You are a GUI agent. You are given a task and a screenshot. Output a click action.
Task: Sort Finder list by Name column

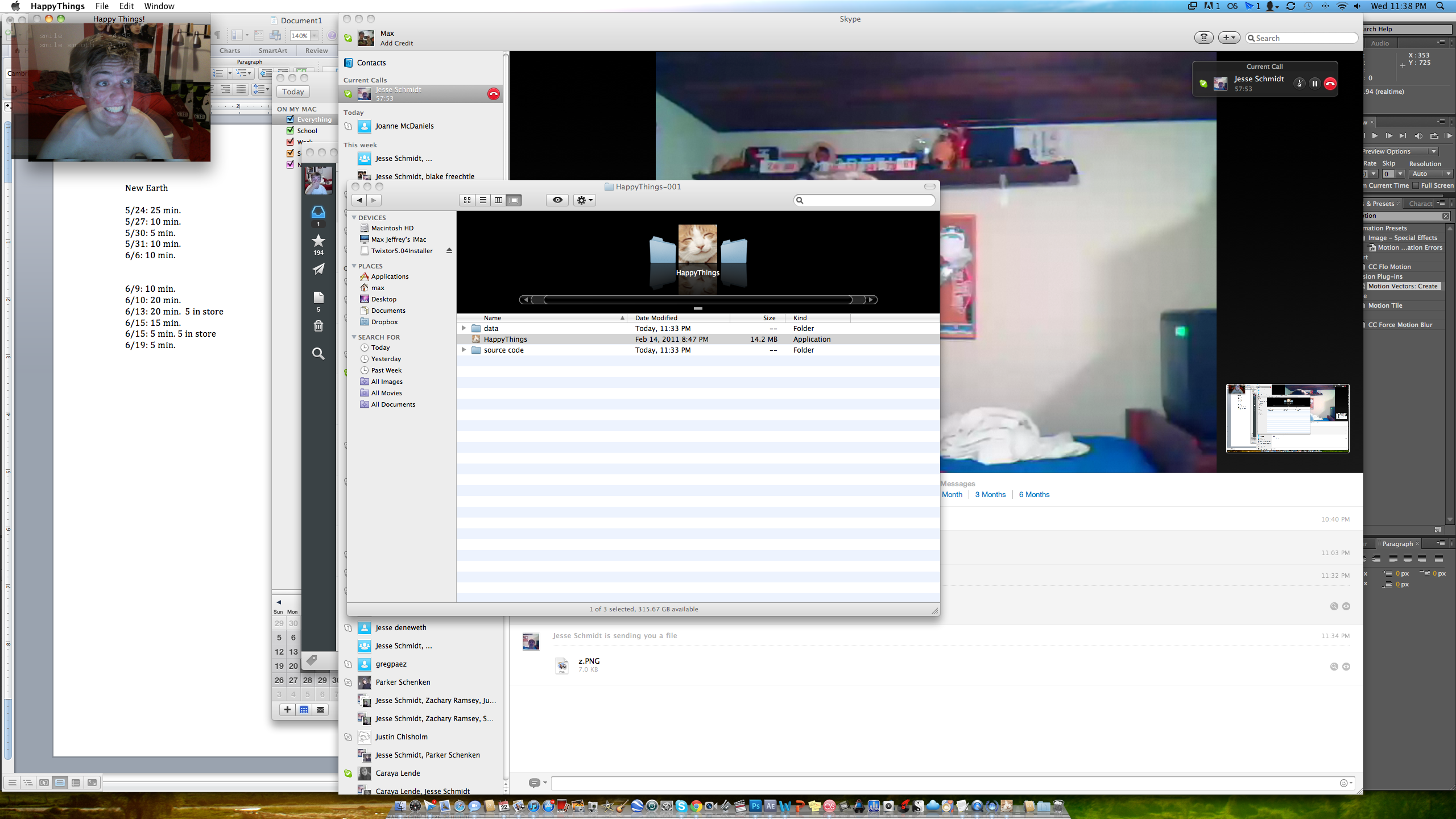coord(542,318)
